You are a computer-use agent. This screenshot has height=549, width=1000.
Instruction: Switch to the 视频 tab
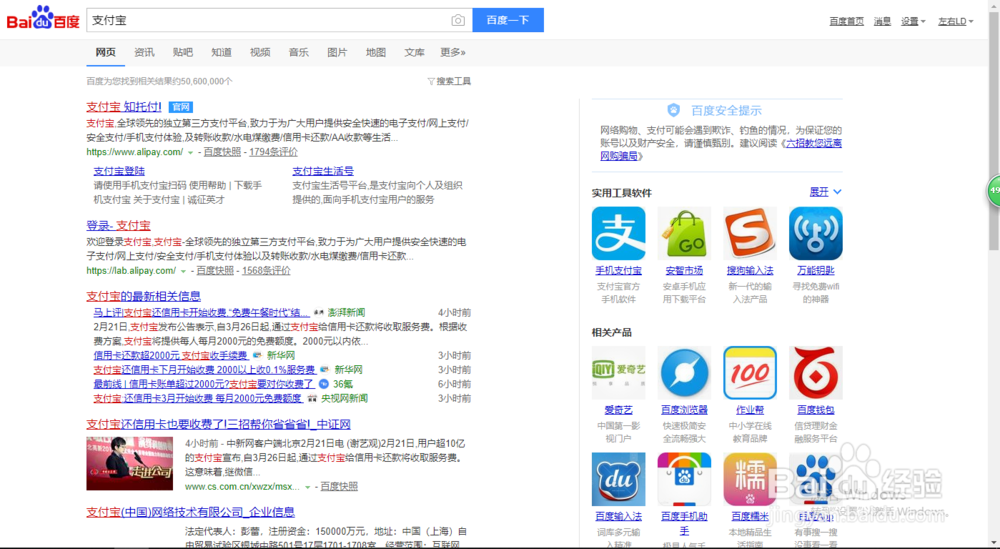pyautogui.click(x=260, y=52)
